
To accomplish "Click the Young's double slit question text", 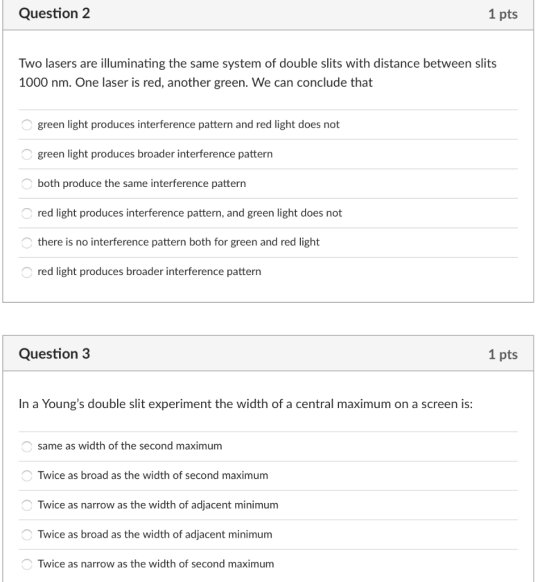I will (246, 404).
